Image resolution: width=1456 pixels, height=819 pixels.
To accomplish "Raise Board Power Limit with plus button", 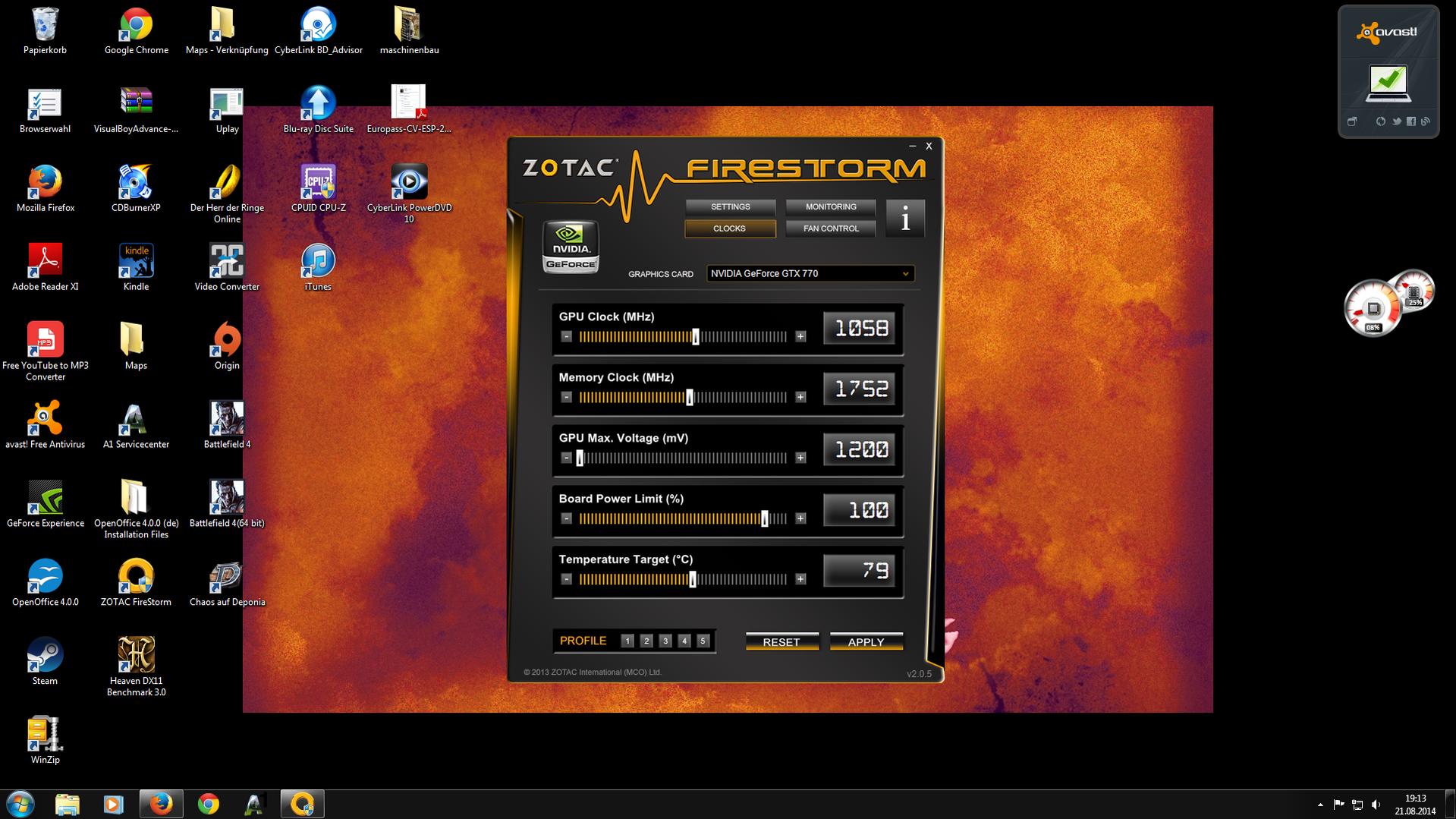I will [x=800, y=518].
